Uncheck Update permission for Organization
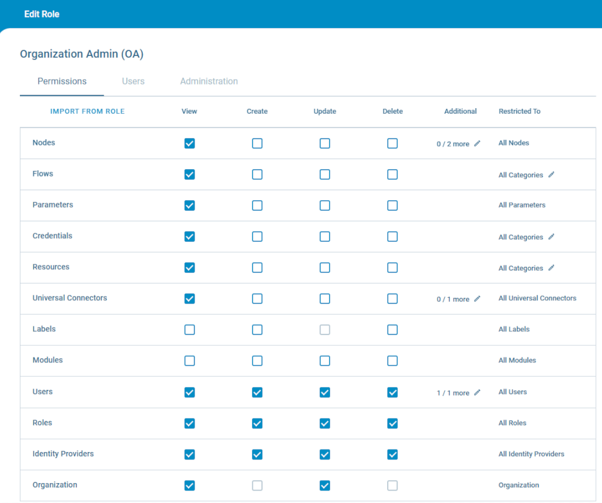 [x=324, y=486]
